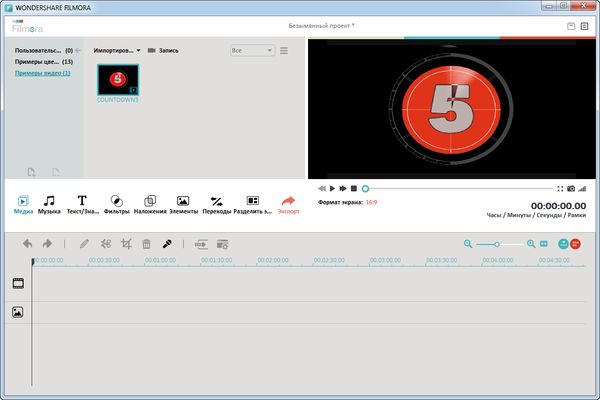
Task: Click the teal round track manager button
Action: click(x=563, y=244)
